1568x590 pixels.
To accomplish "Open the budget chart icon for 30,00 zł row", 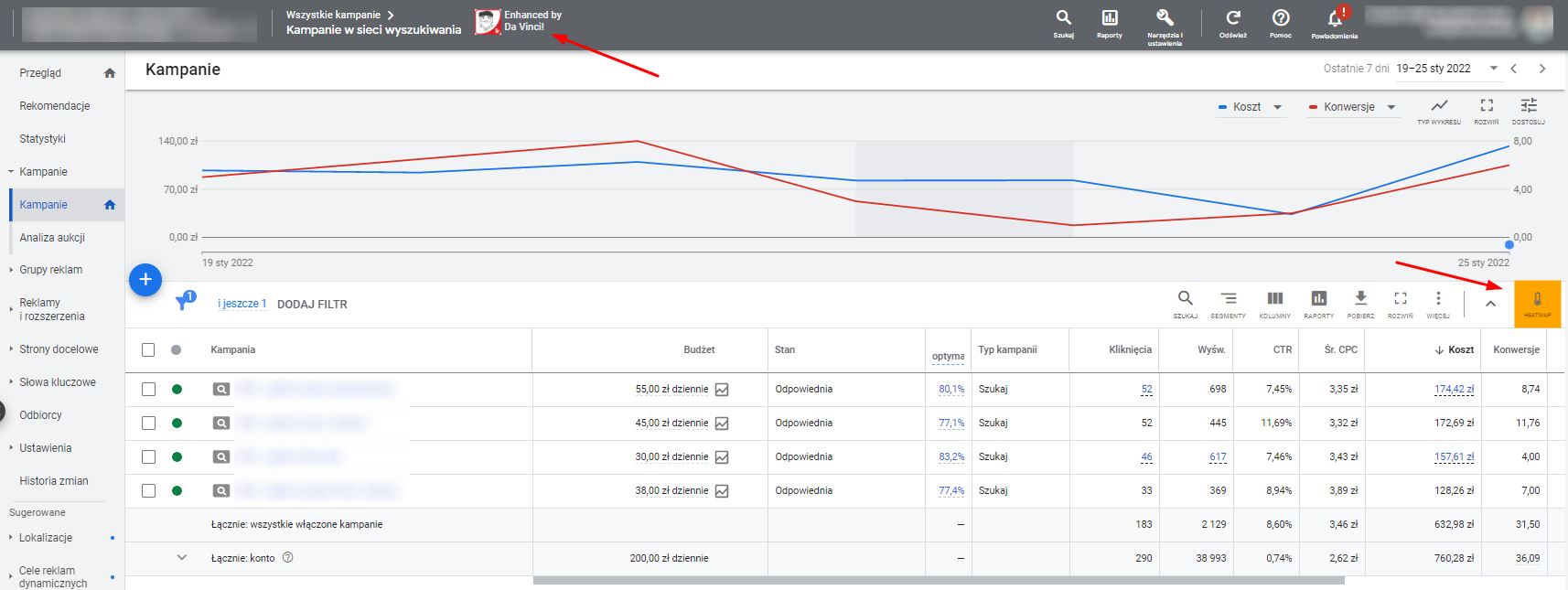I will coord(722,457).
